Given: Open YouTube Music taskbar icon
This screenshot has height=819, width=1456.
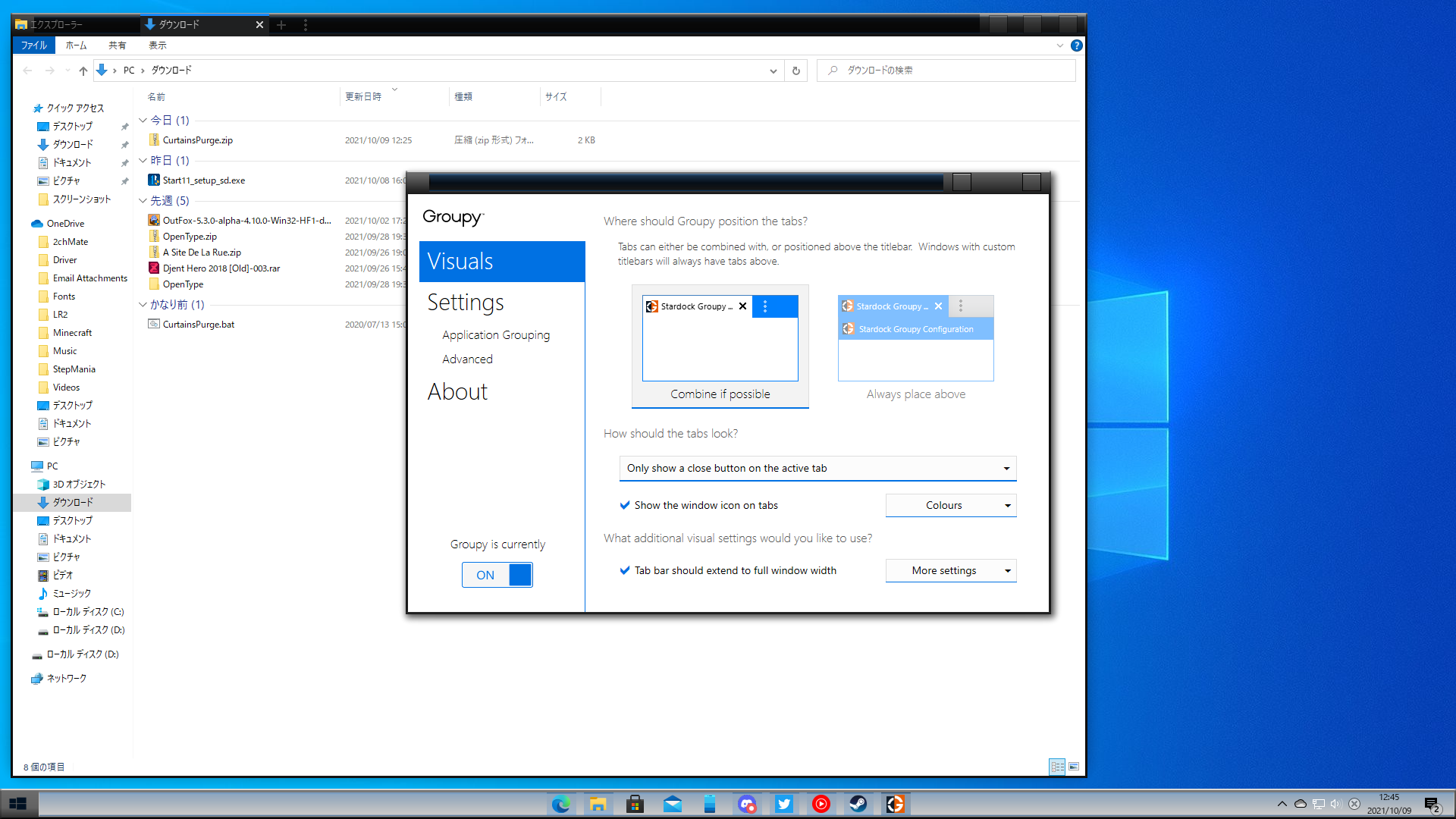Looking at the screenshot, I should coord(821,804).
